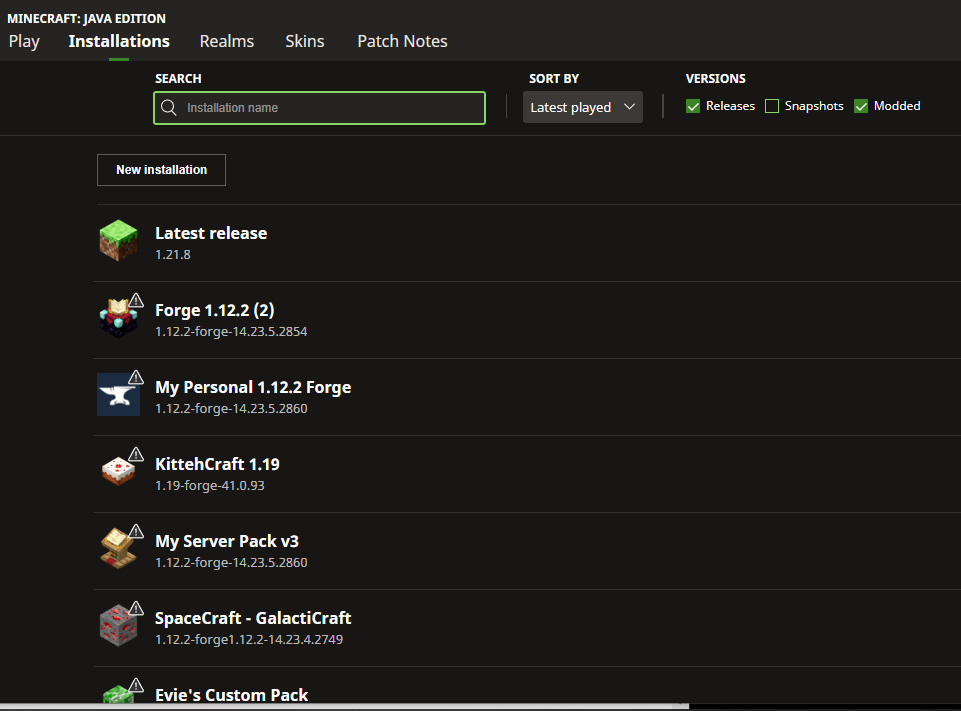Focus the Installation name search field
The height and width of the screenshot is (711, 961).
coord(330,107)
